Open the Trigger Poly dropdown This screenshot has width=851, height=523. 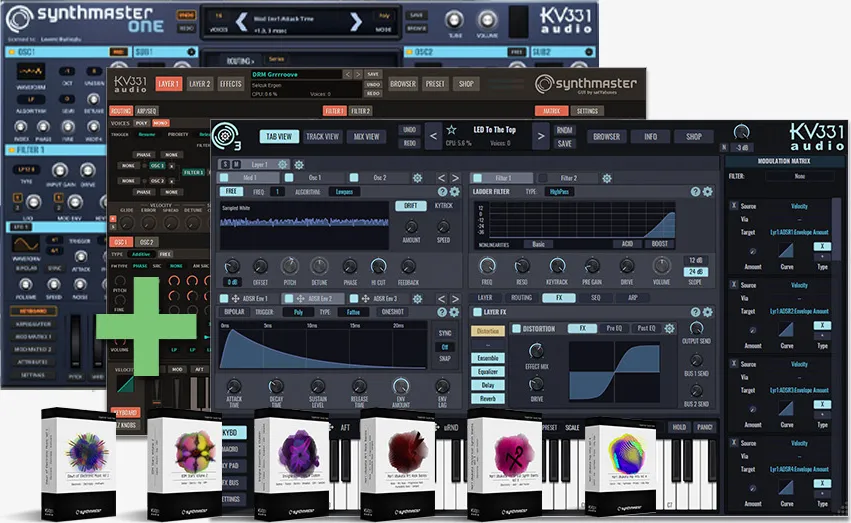(x=298, y=312)
